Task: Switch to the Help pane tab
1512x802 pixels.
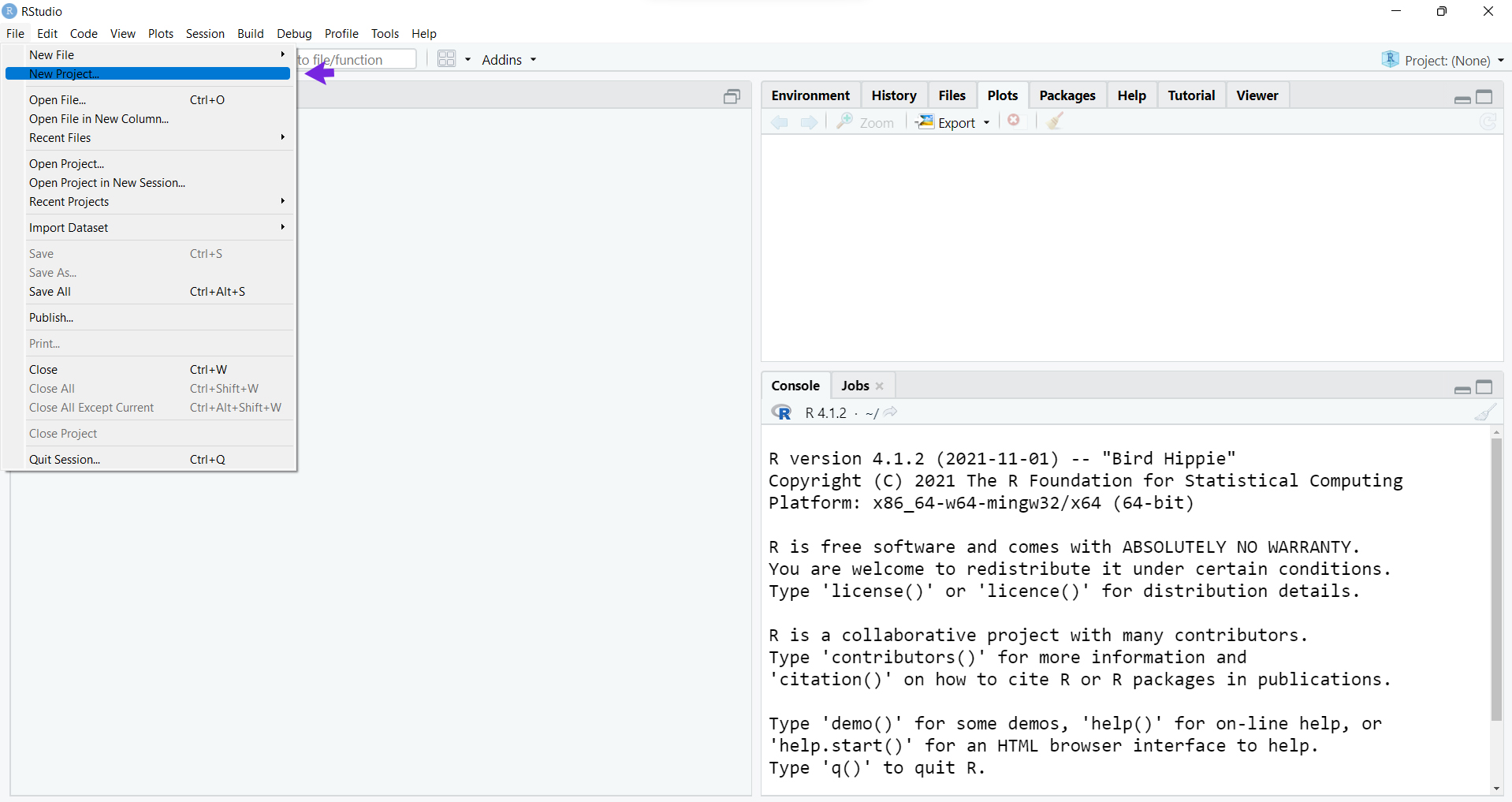Action: [x=1132, y=95]
